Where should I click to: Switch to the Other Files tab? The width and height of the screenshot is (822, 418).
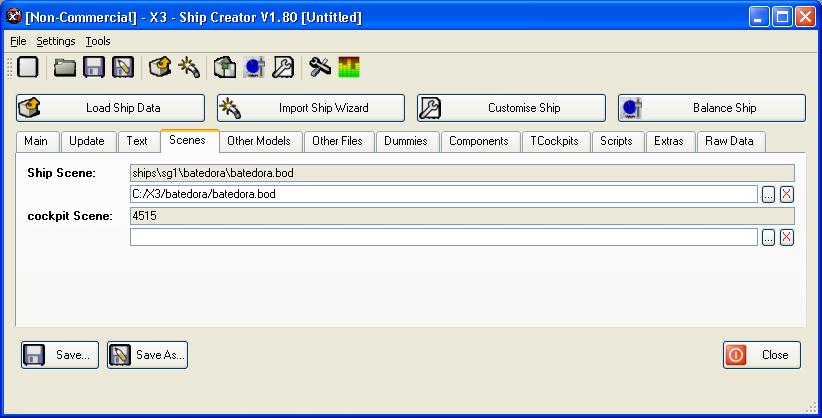(337, 141)
